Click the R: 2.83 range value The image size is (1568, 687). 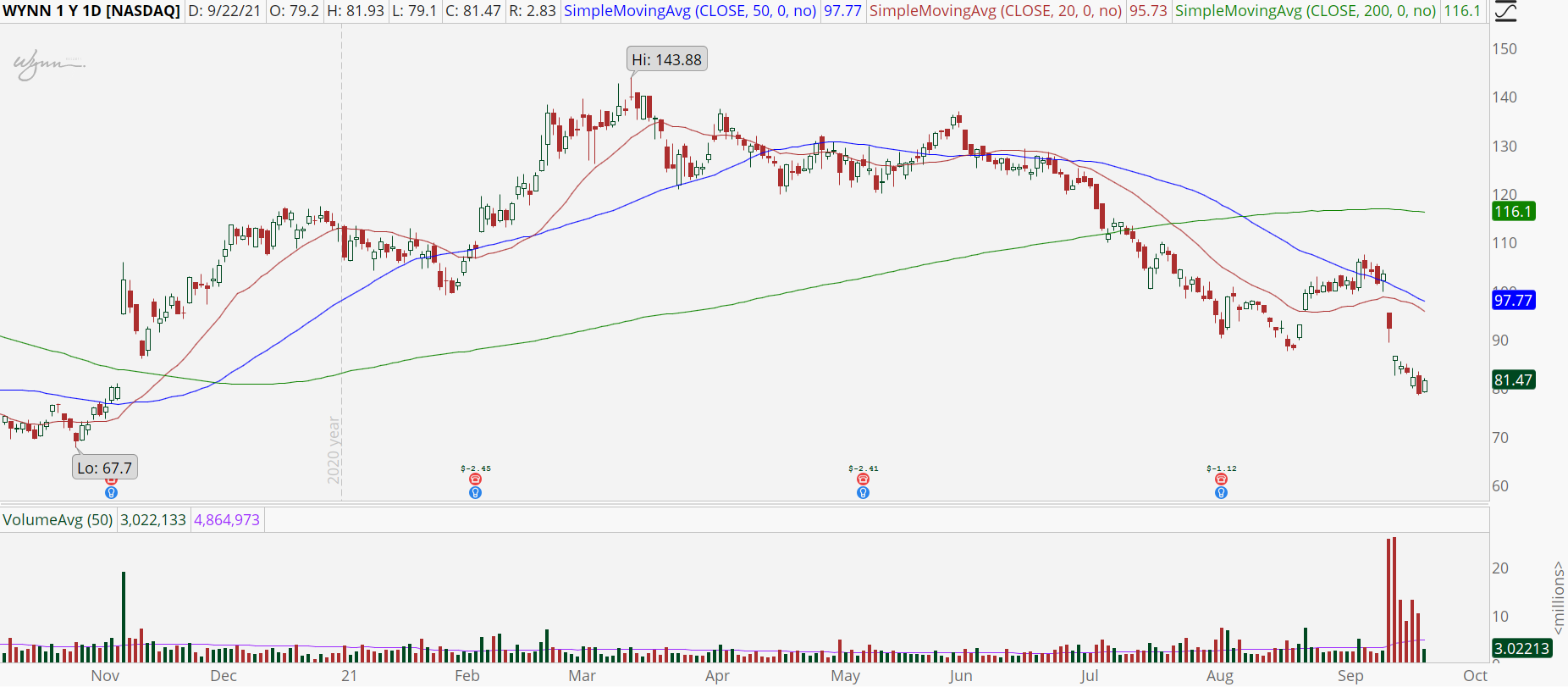(533, 11)
